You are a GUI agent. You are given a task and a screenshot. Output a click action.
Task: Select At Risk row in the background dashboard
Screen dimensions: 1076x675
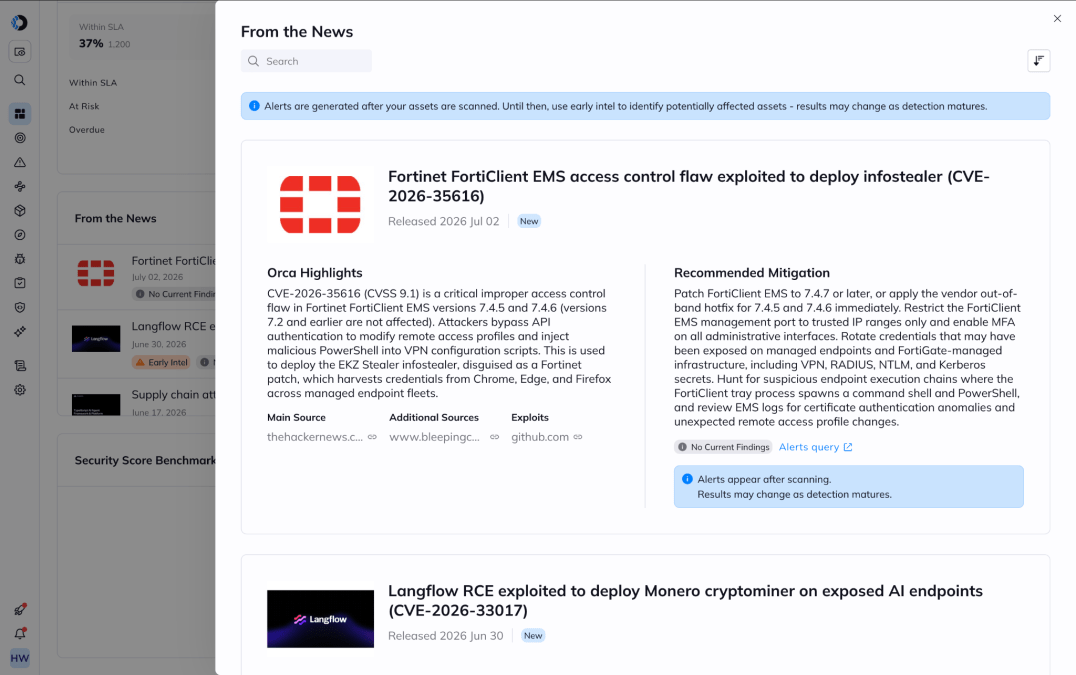click(x=84, y=106)
